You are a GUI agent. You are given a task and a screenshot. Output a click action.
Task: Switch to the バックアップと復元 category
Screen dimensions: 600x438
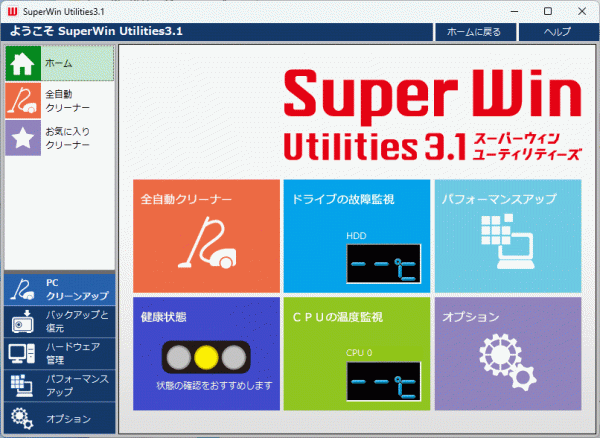click(x=60, y=322)
